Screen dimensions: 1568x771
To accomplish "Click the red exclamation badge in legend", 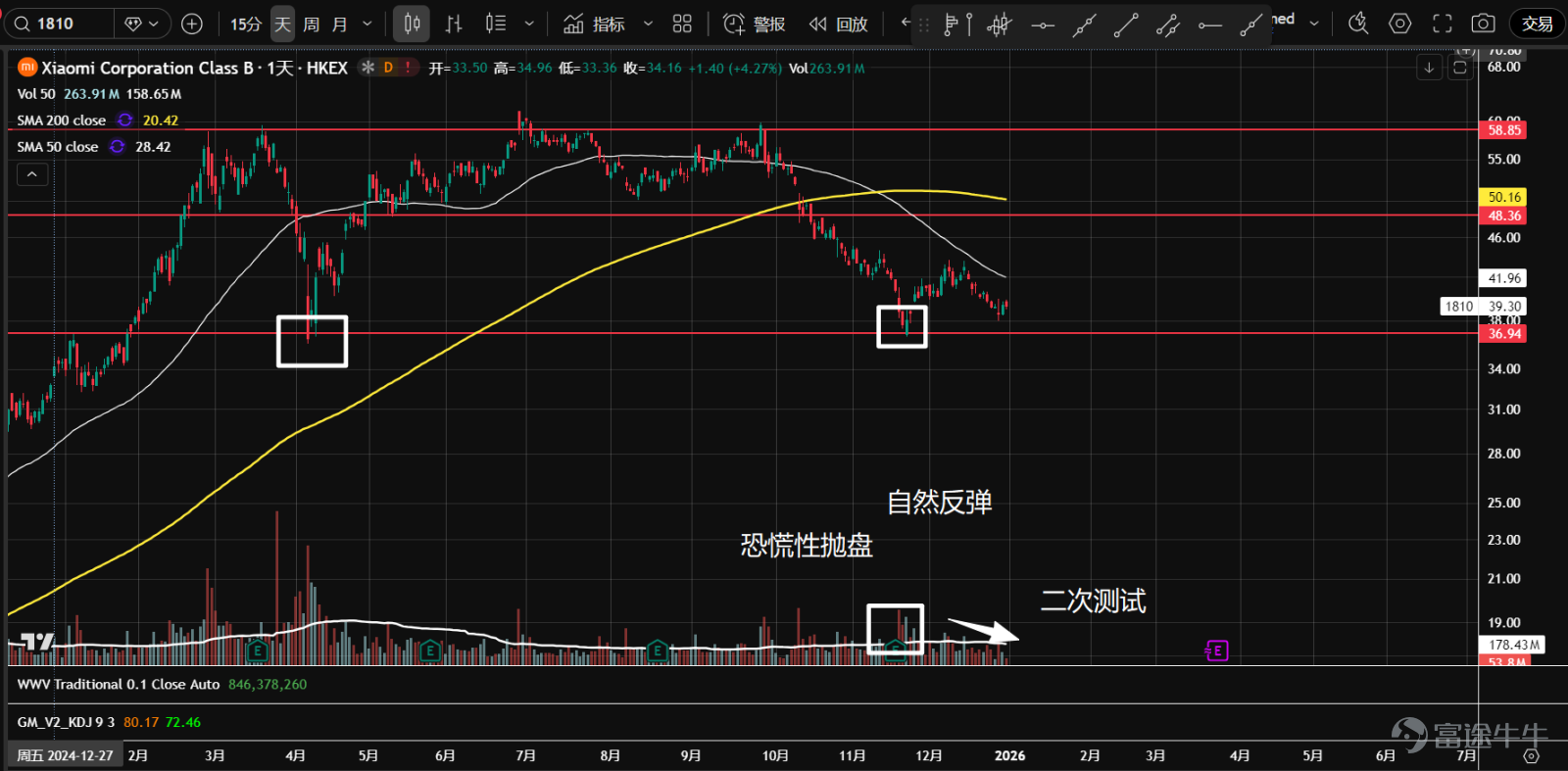I will point(408,68).
